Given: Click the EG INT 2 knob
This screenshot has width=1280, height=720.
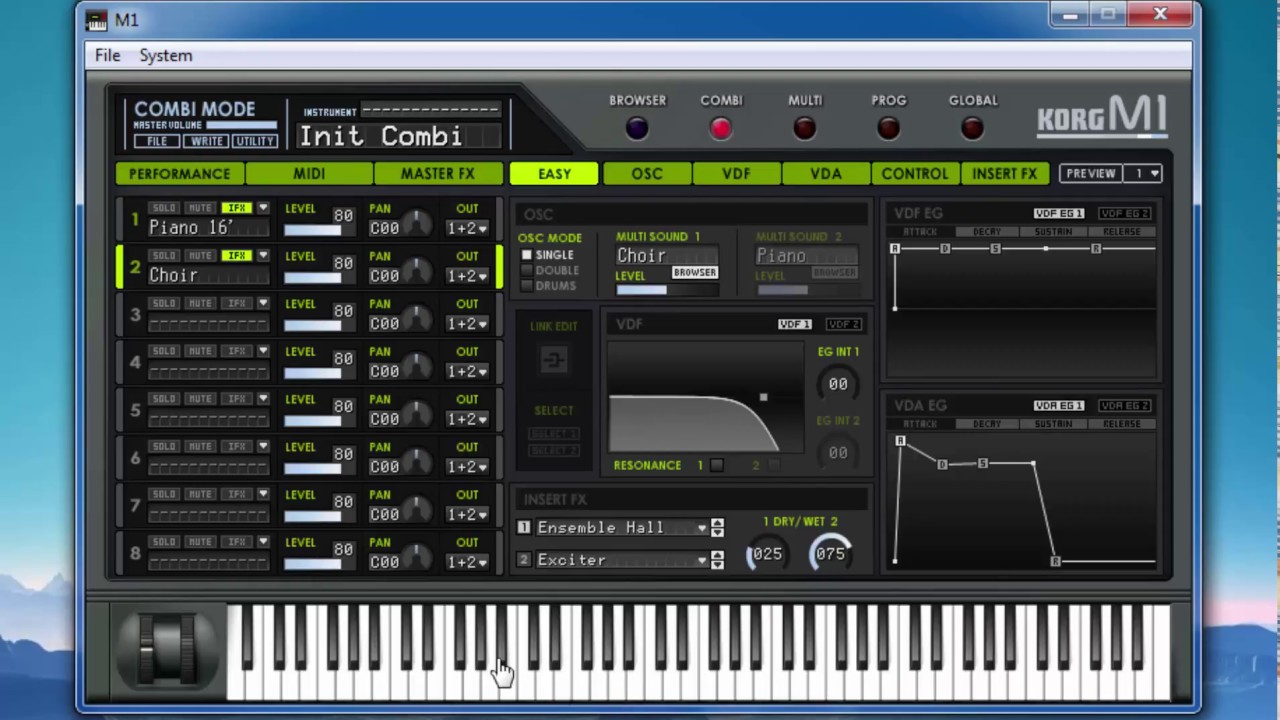Looking at the screenshot, I should (838, 452).
